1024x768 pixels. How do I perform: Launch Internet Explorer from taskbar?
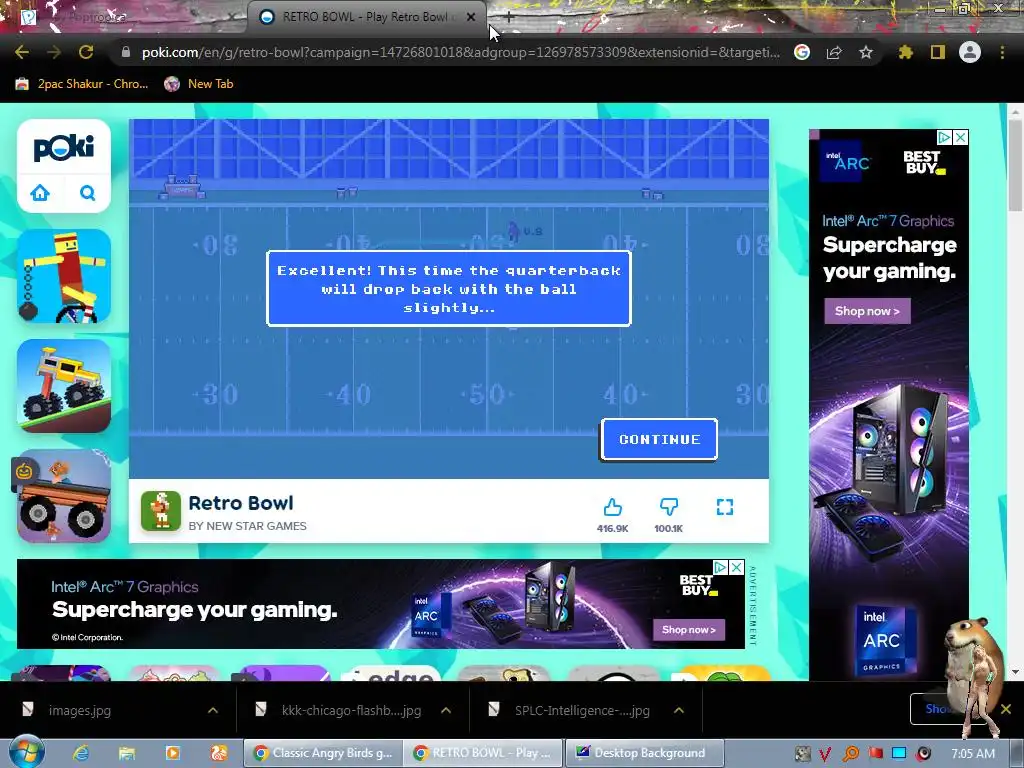[x=81, y=753]
